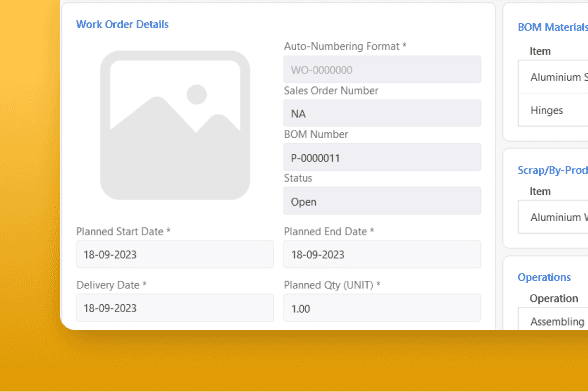Viewport: 588px width, 392px height.
Task: Click the Operations section heading
Action: pos(544,277)
